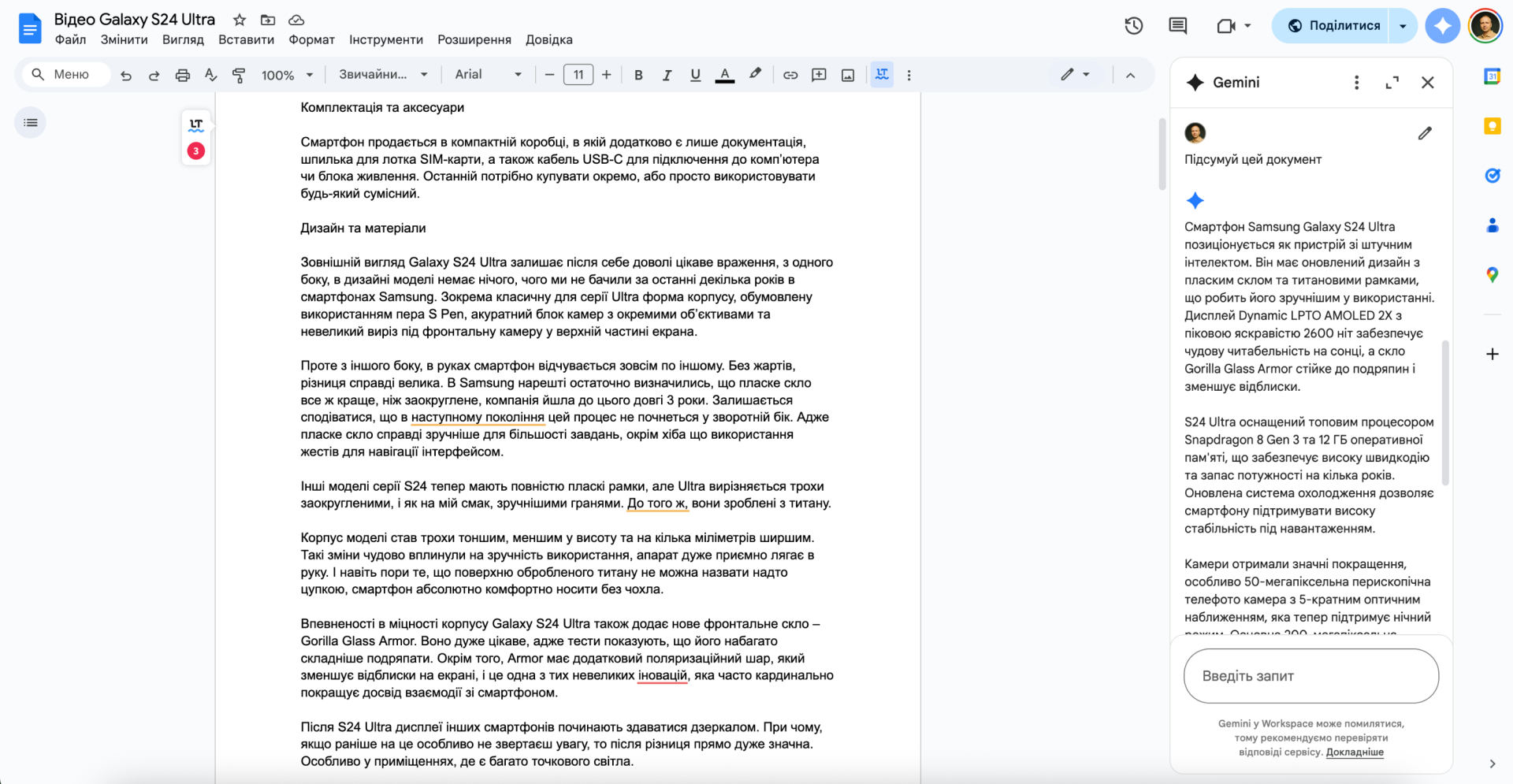Insert a link using the toolbar icon

pyautogui.click(x=790, y=75)
